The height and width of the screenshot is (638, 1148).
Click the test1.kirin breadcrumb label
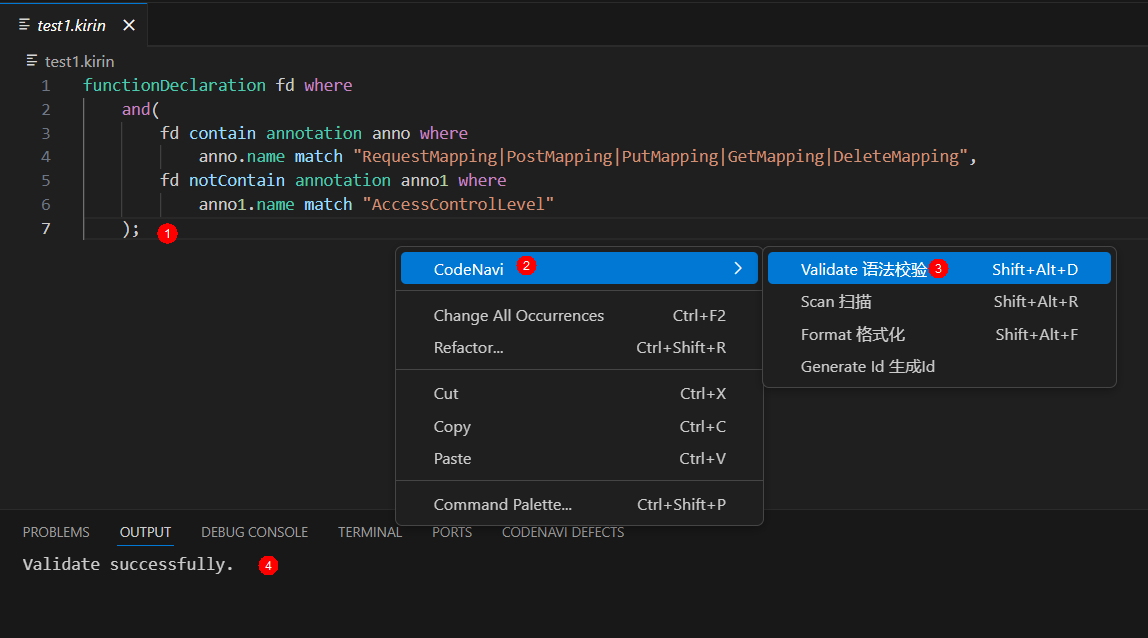tap(79, 61)
